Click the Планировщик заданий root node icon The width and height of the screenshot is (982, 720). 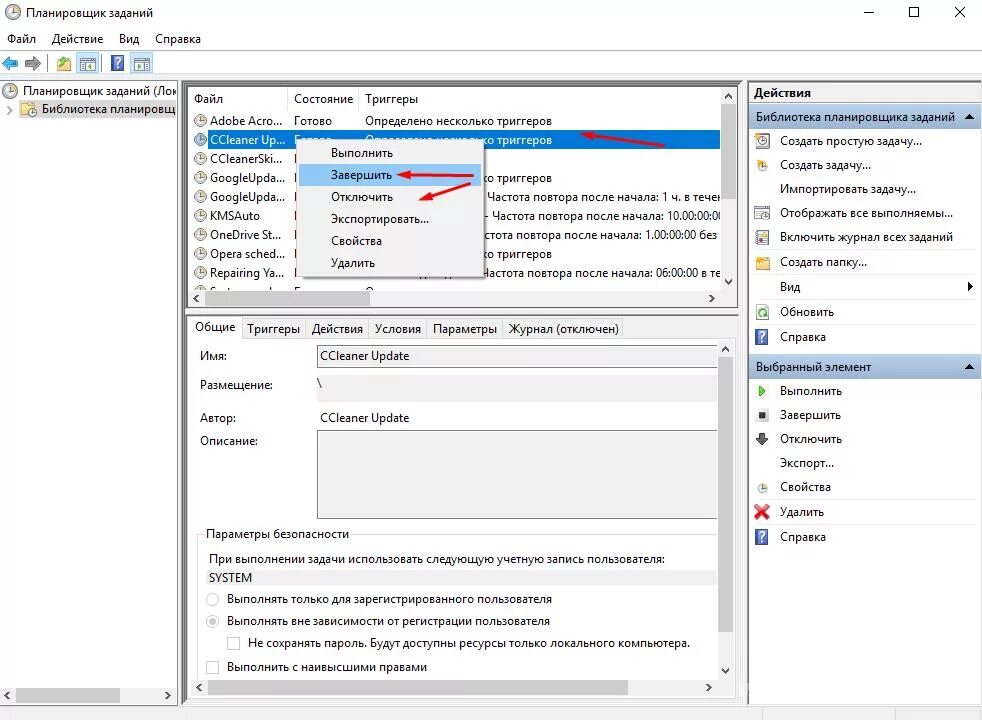coord(10,91)
